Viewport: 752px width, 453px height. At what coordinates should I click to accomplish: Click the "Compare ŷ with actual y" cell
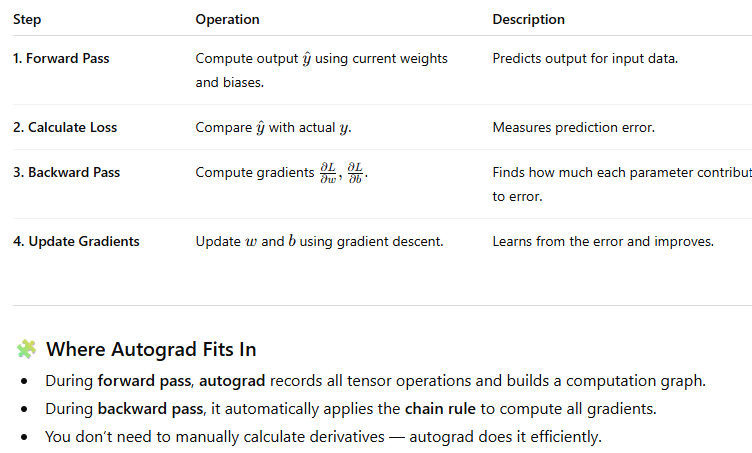point(273,128)
